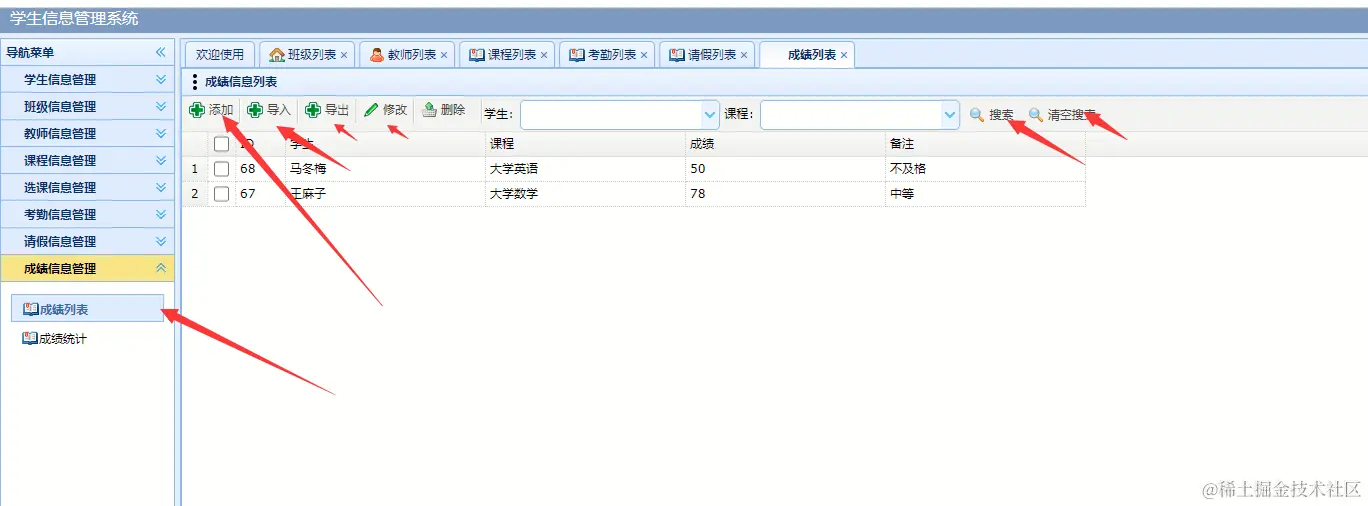Screen dimensions: 1368x506
Task: Click the book icon on 课程列表 tab
Action: (x=477, y=55)
